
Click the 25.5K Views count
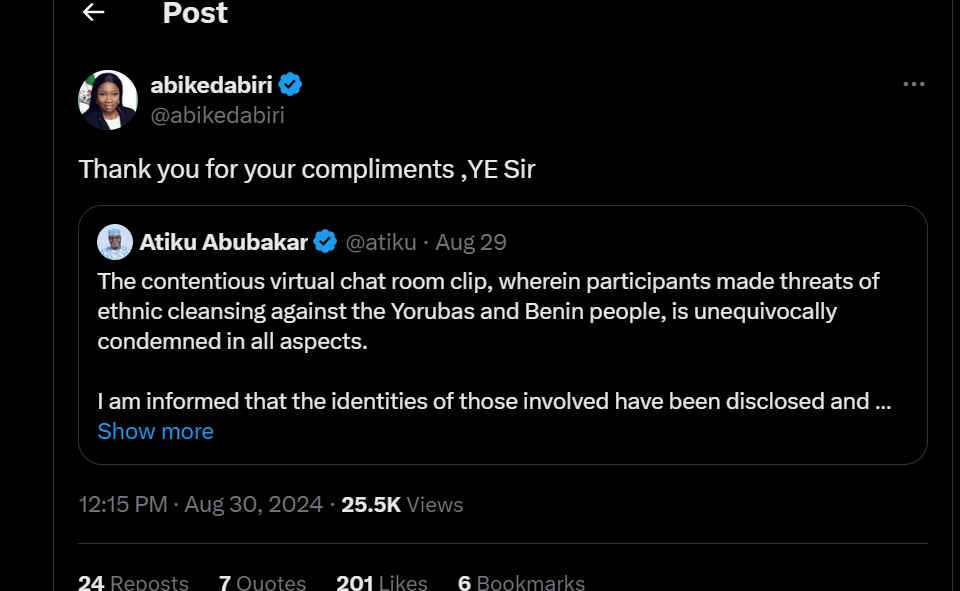(402, 505)
